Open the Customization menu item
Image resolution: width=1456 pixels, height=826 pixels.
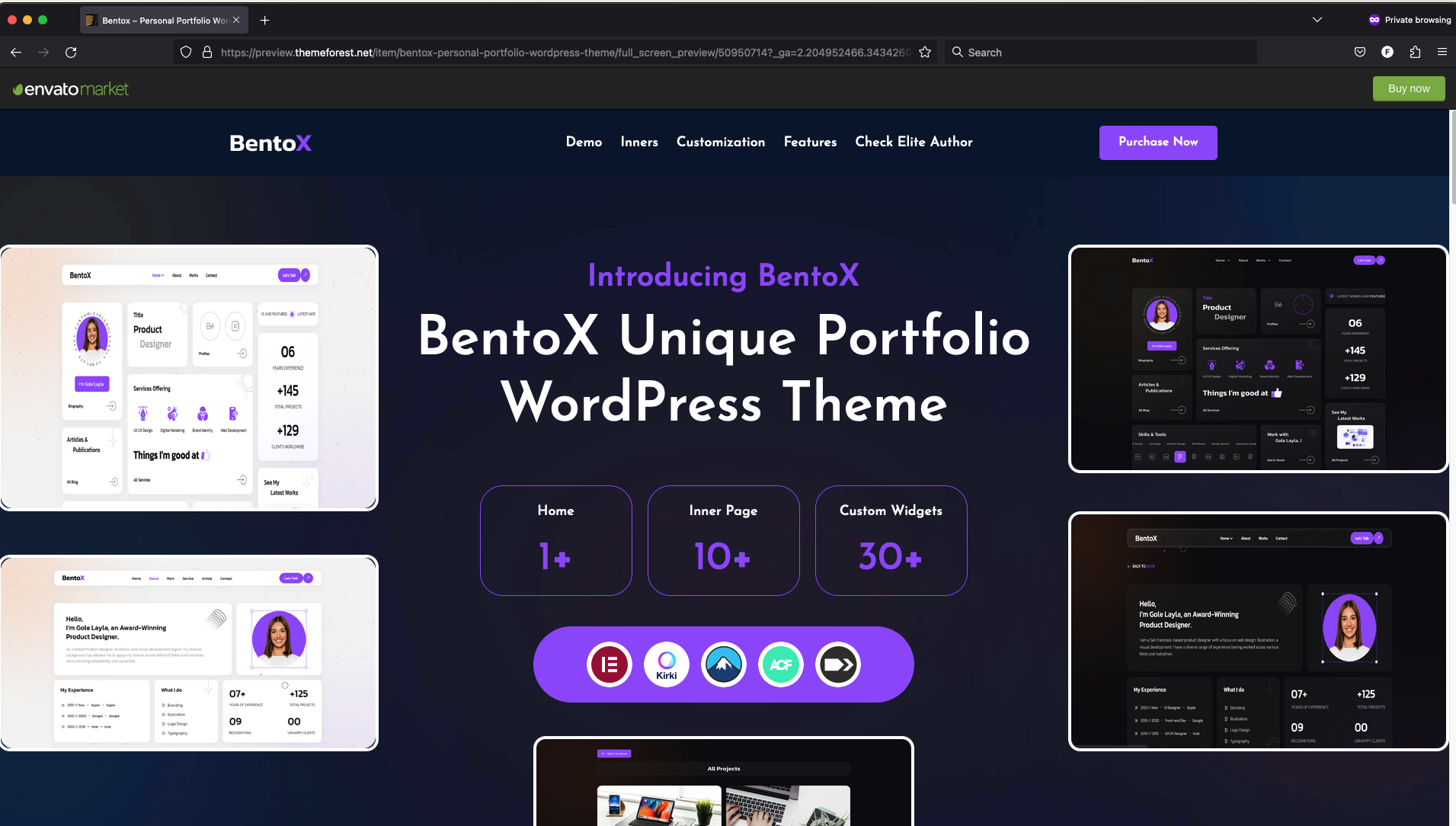(x=721, y=142)
